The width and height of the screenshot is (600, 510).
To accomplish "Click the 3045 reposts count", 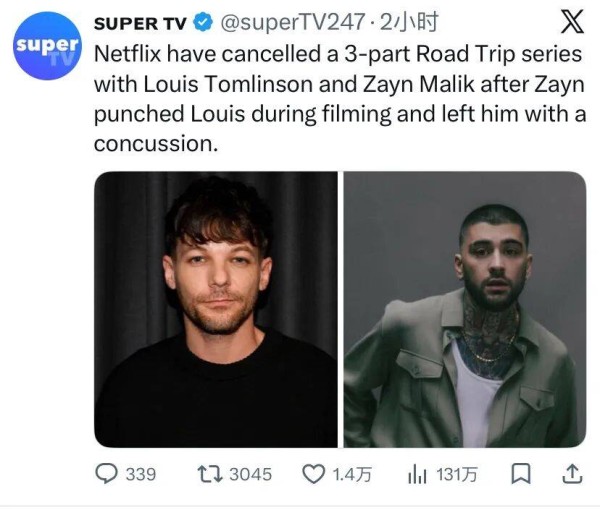I will pos(250,474).
